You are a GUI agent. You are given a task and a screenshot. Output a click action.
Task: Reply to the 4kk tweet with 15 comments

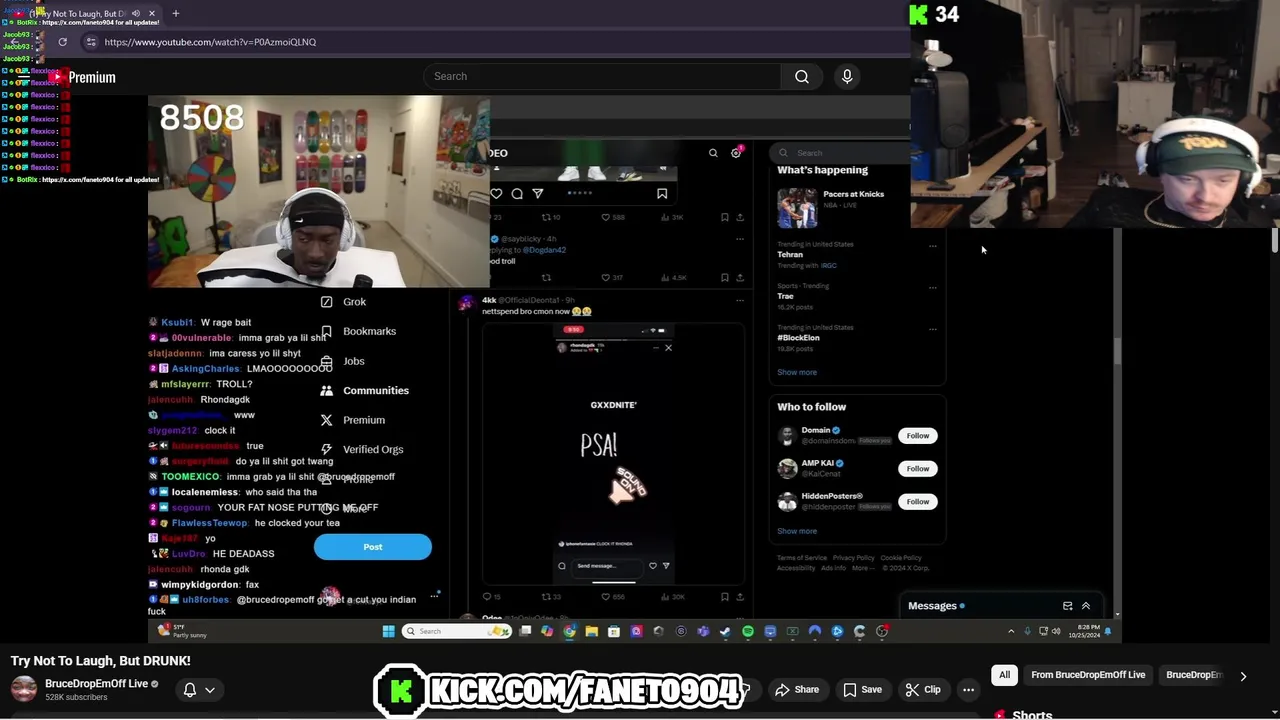click(x=490, y=597)
